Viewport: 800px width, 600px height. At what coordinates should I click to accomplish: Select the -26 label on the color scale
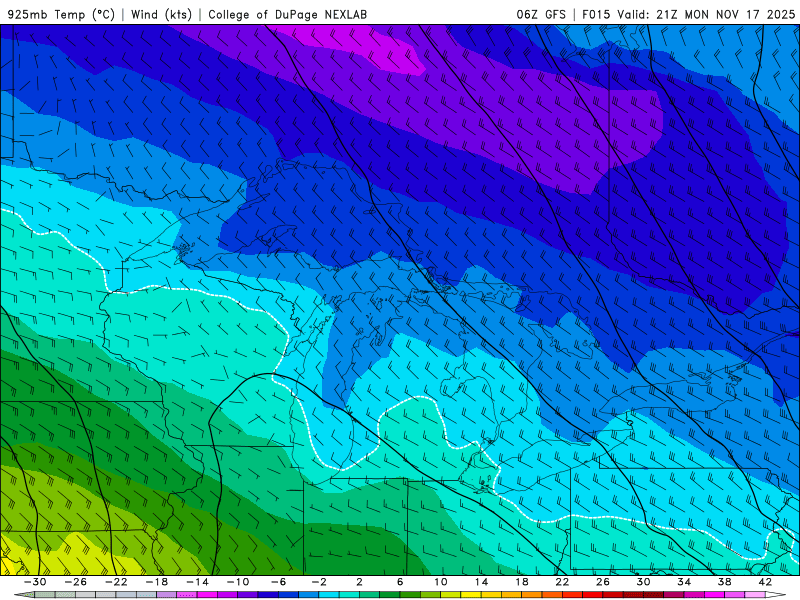(76, 582)
